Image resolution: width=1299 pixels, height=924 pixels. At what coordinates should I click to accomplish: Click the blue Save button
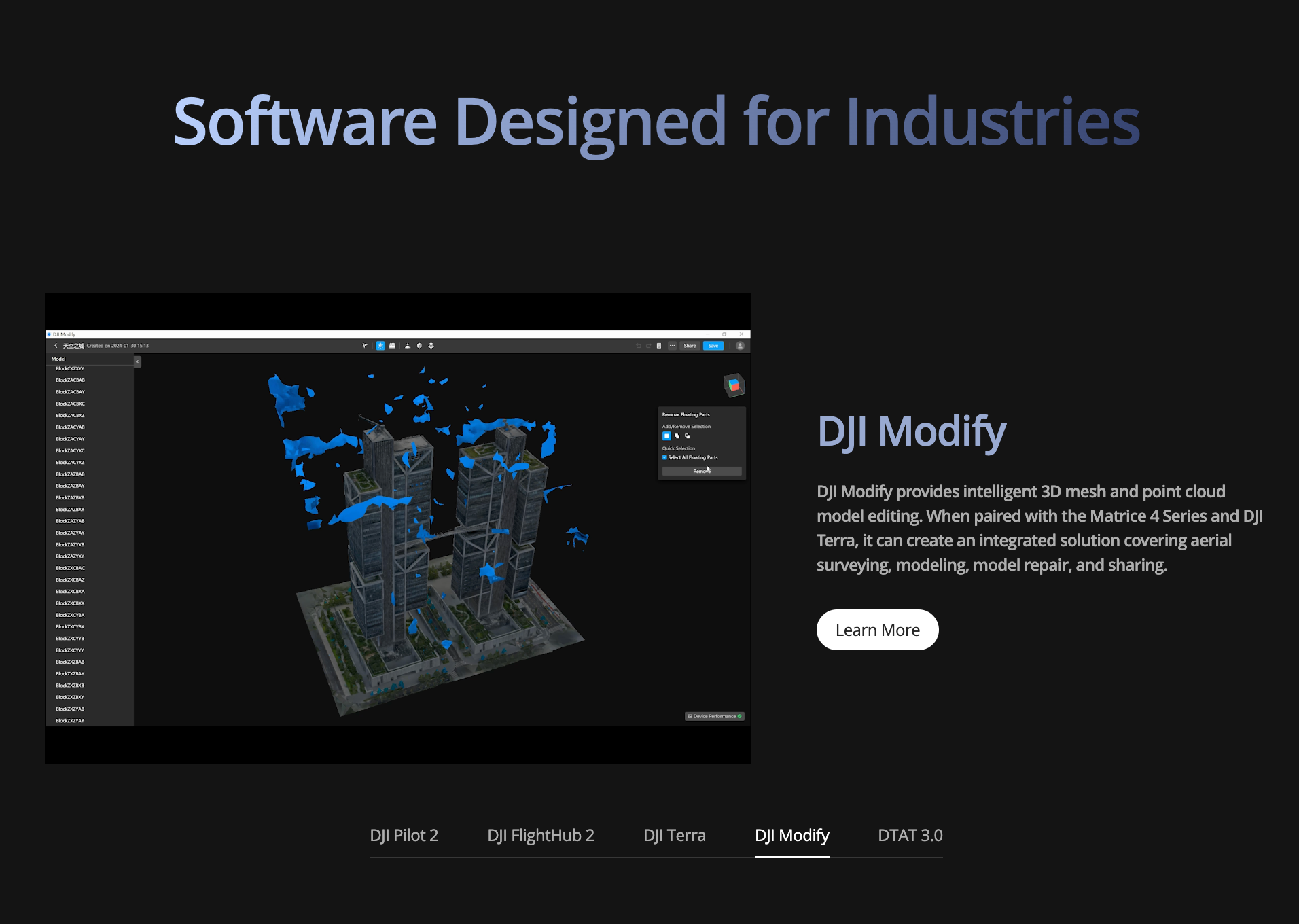[x=713, y=346]
